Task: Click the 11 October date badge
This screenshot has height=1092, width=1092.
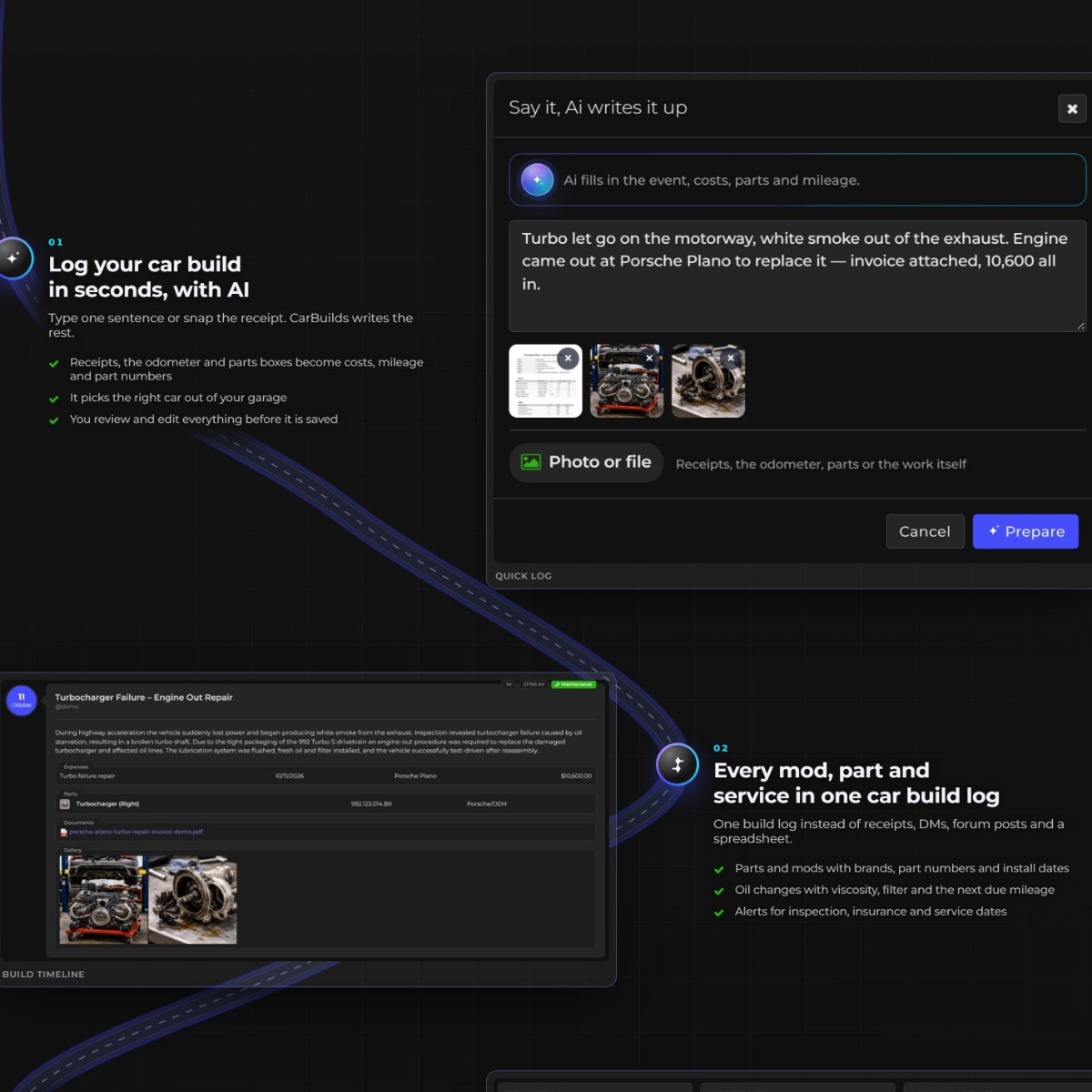Action: click(22, 701)
